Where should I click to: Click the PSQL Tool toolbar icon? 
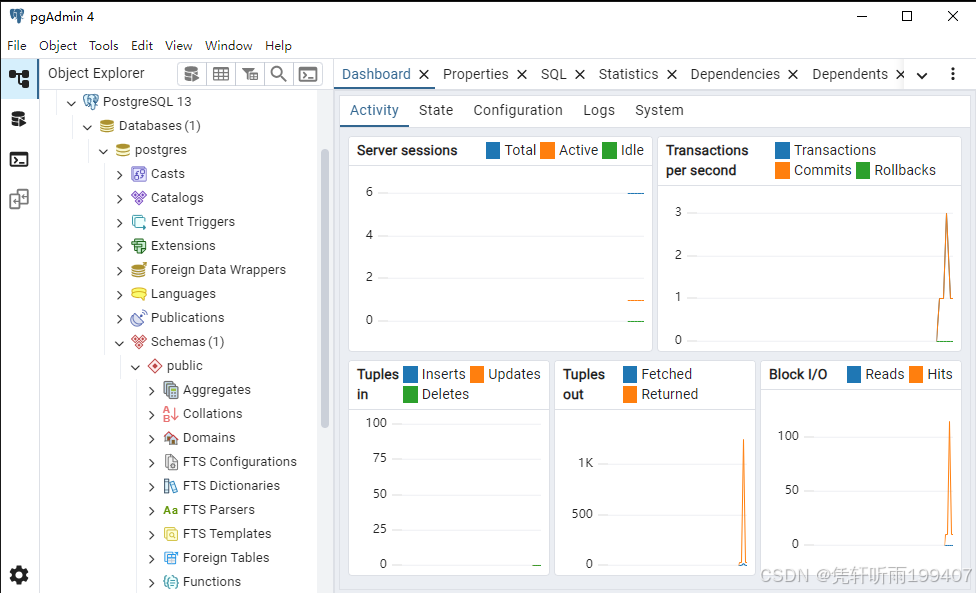[x=307, y=74]
